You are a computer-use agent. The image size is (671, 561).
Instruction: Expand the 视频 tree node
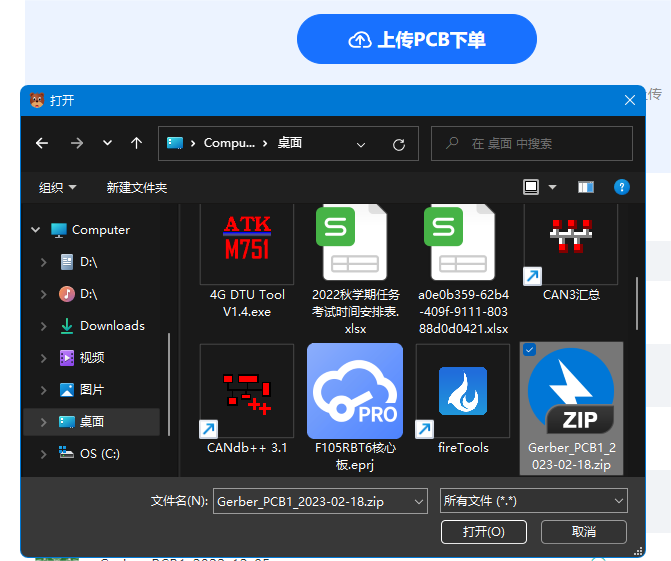pyautogui.click(x=43, y=358)
